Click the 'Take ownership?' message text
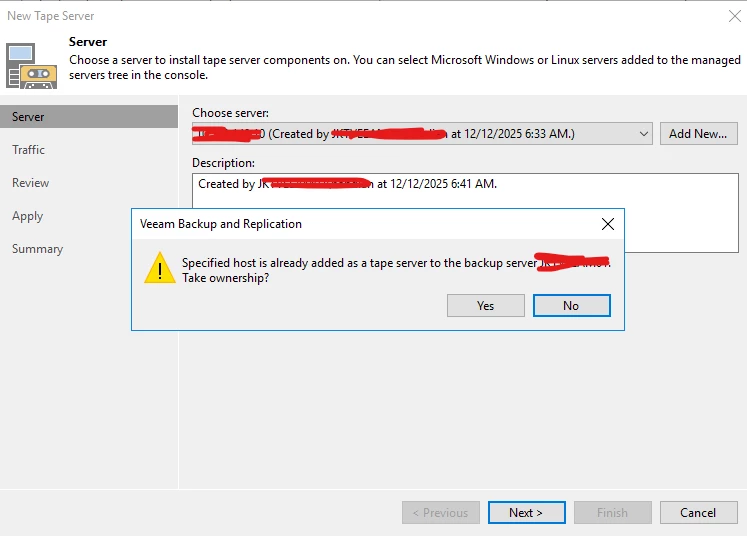747x536 pixels. point(225,278)
